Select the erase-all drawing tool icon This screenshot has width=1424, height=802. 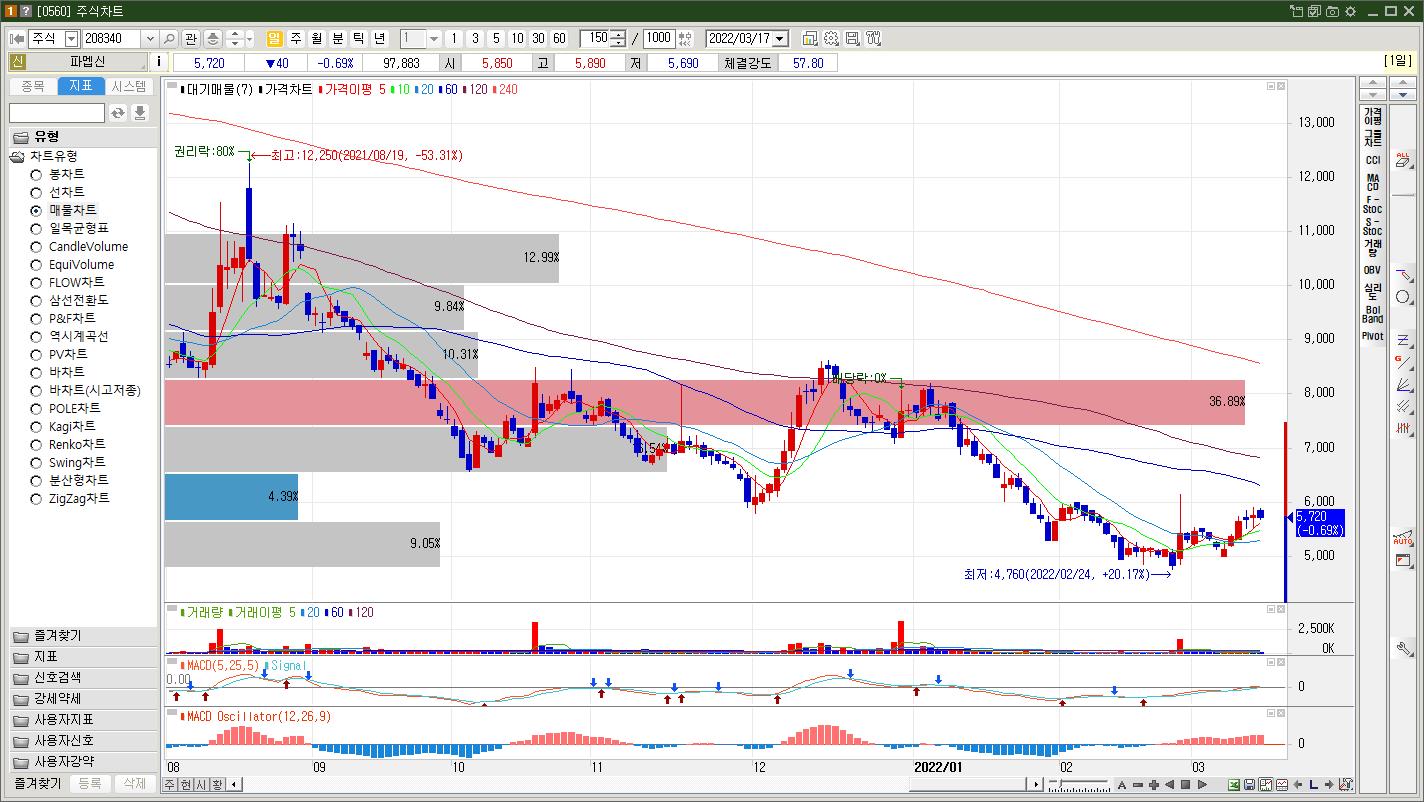(1403, 159)
